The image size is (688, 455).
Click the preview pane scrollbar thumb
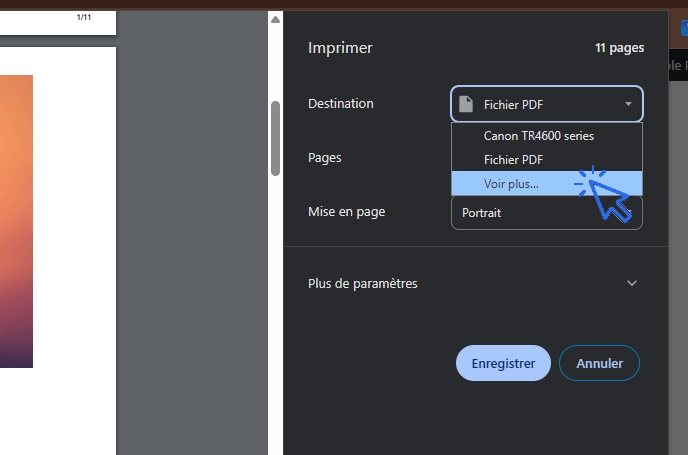[275, 138]
